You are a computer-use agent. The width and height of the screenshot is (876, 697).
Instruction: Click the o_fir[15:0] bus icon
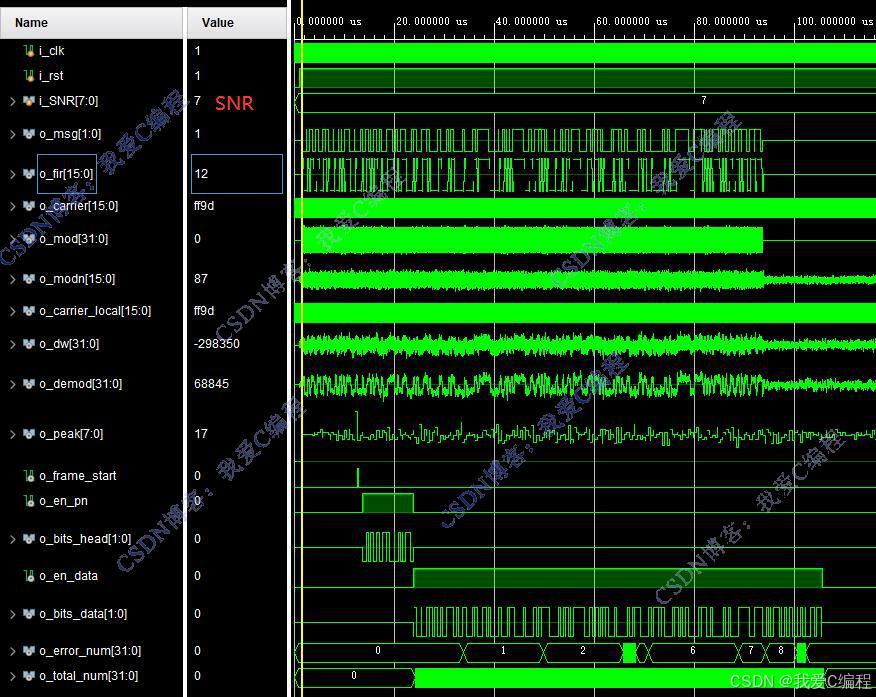(x=28, y=174)
